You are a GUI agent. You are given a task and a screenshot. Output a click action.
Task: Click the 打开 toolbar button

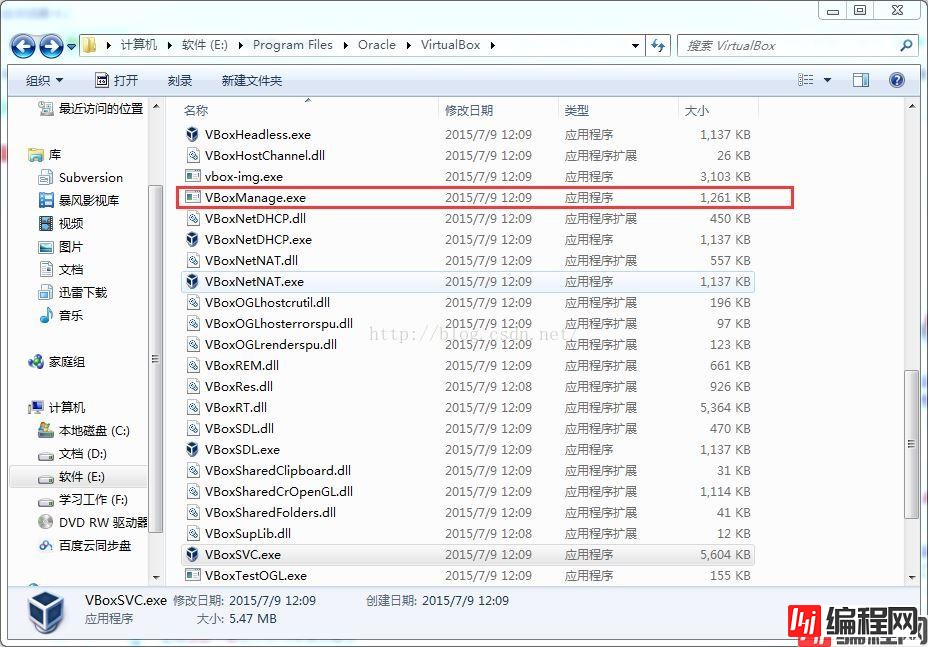click(117, 80)
